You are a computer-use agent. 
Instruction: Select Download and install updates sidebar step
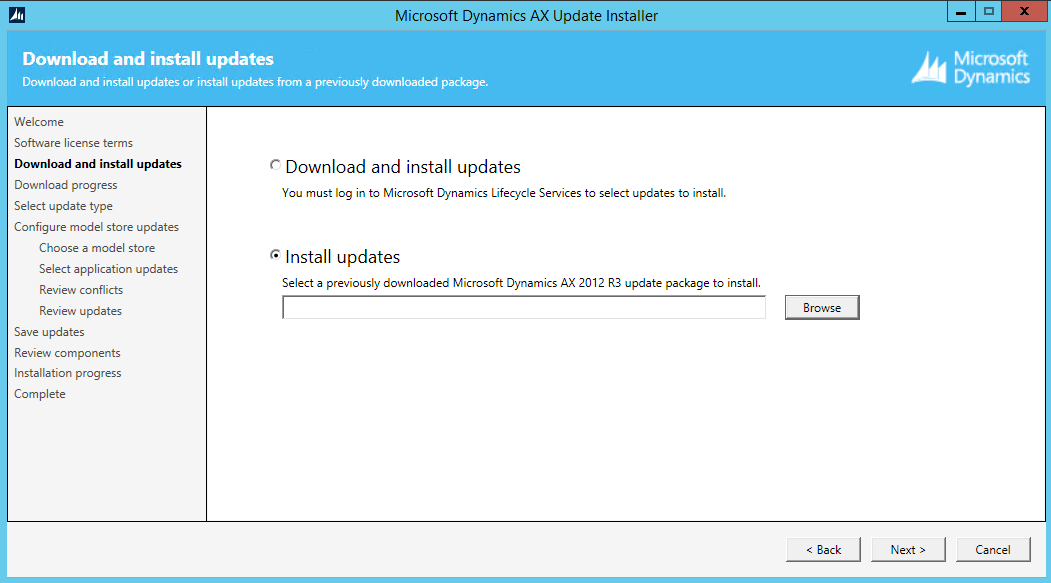click(98, 164)
